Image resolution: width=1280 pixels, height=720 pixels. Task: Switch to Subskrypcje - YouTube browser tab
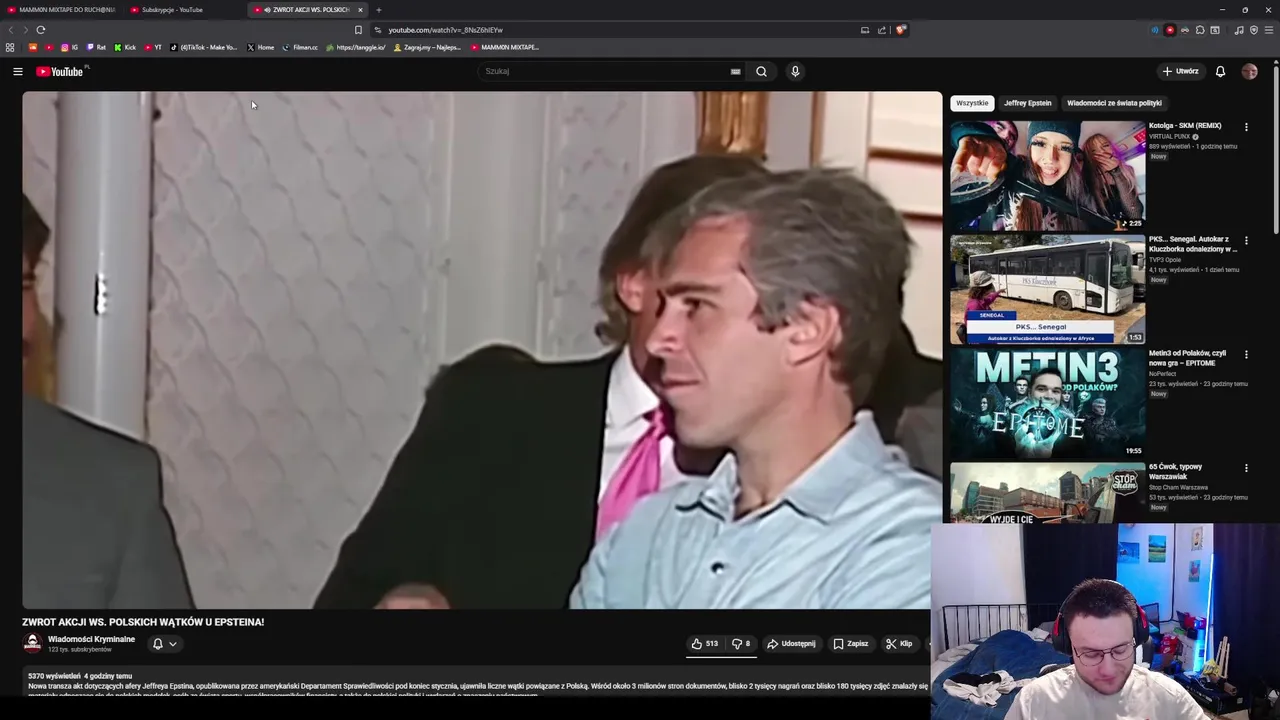coord(185,9)
